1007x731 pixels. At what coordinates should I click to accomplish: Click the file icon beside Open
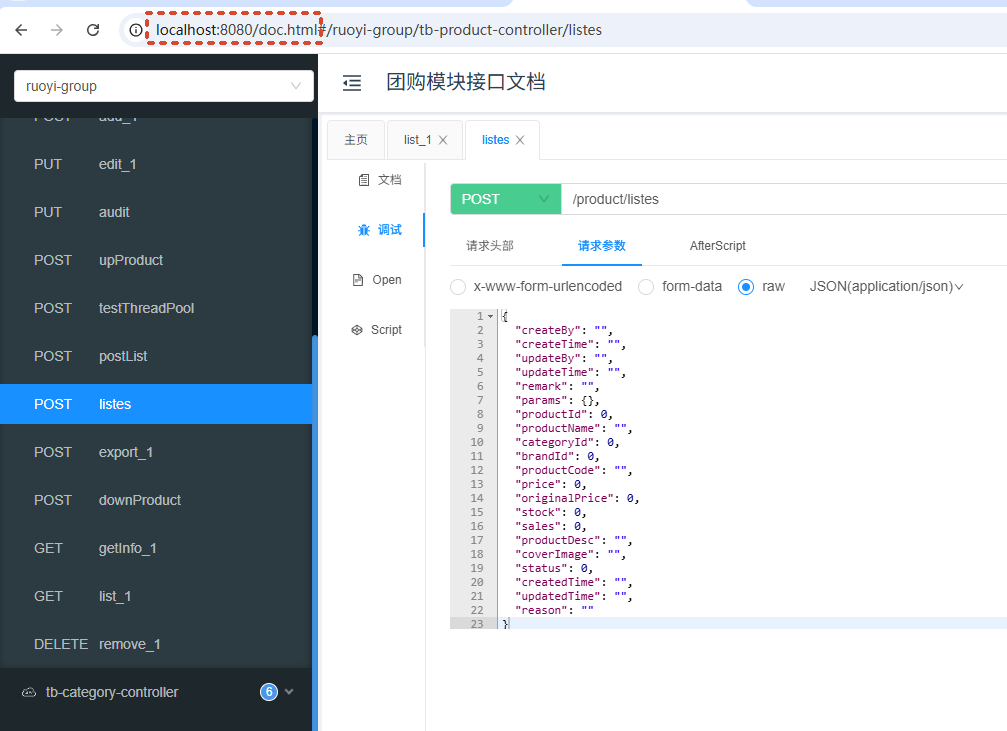tap(358, 280)
